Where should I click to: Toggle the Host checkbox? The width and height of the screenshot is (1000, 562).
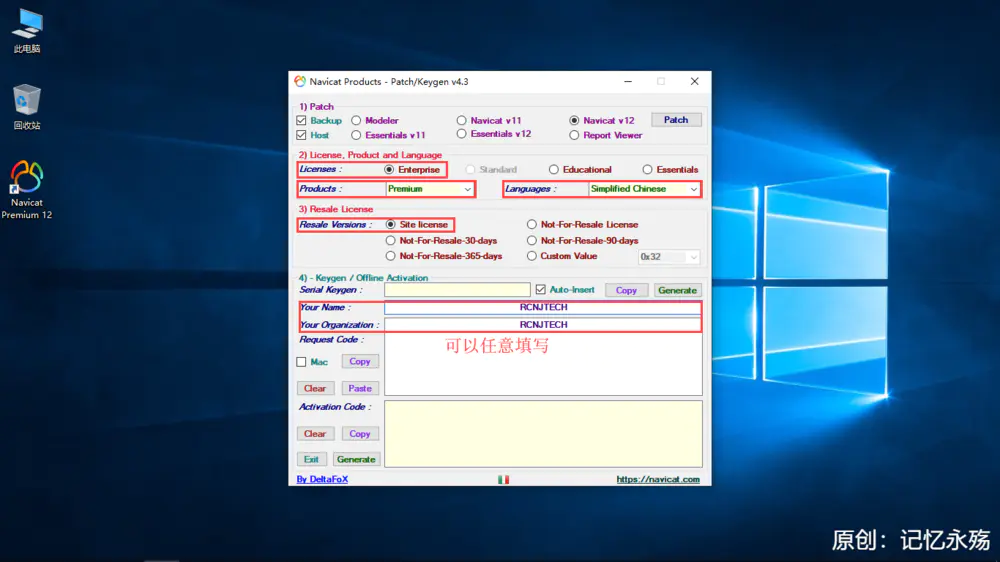pyautogui.click(x=302, y=135)
